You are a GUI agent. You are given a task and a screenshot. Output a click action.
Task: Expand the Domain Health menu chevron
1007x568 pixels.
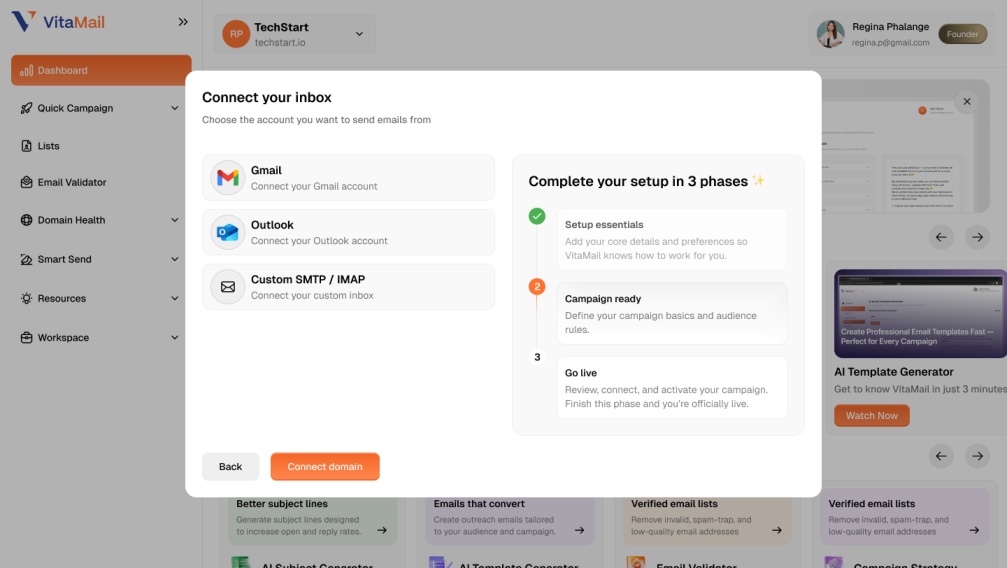tap(175, 220)
